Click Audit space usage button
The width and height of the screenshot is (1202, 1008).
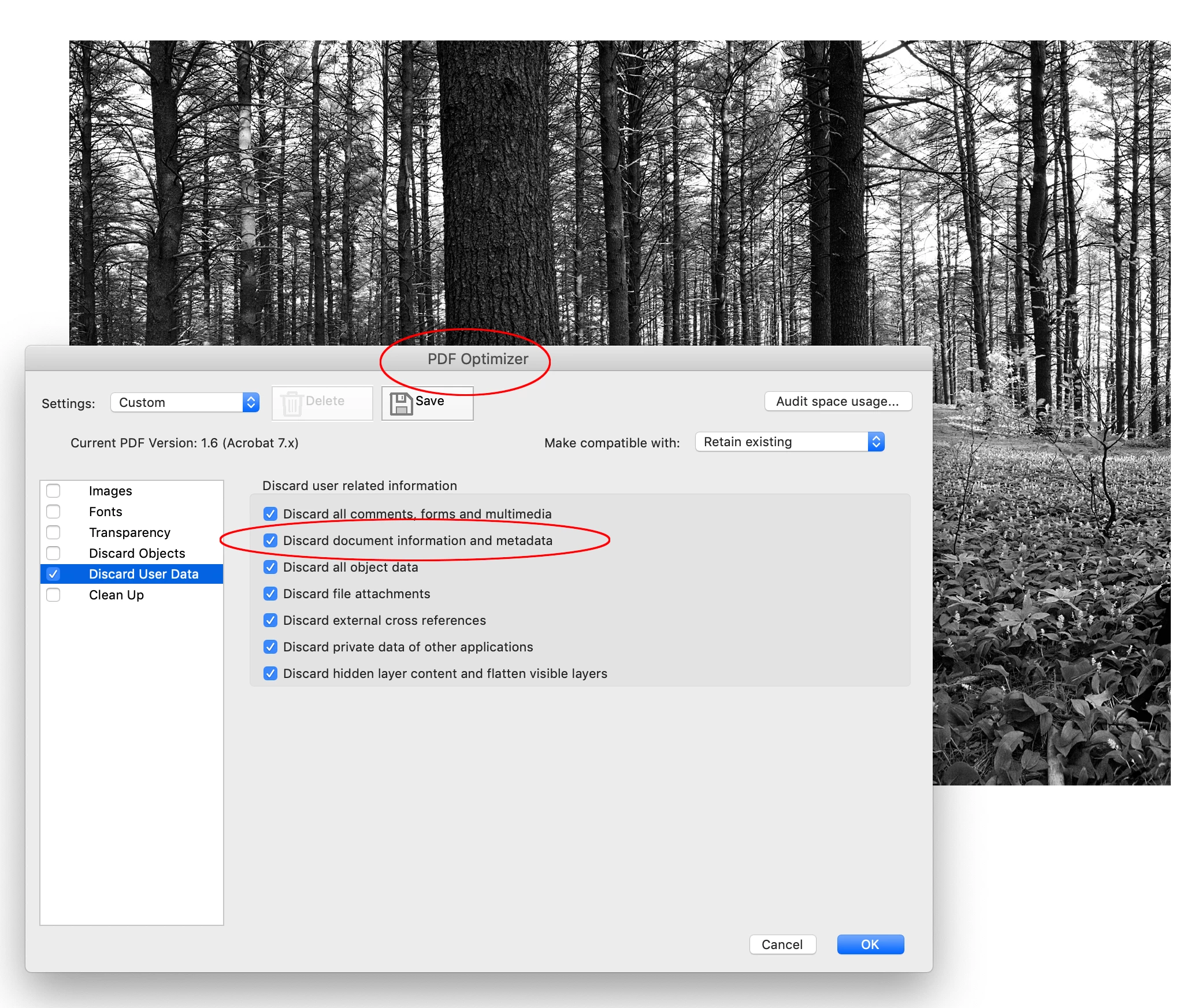837,401
